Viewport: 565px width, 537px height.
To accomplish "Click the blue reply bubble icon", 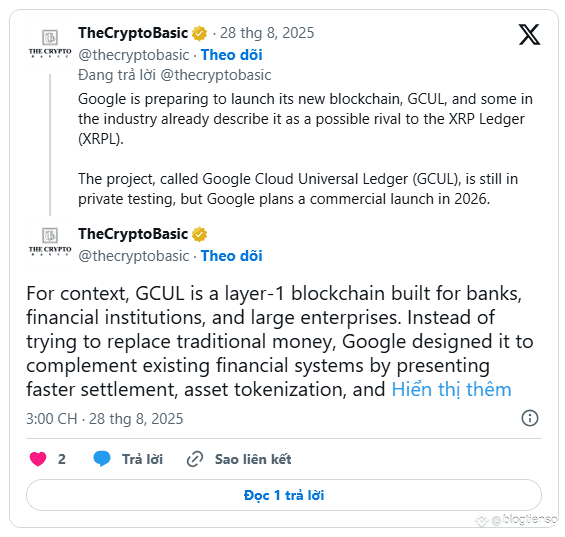I will 102,458.
